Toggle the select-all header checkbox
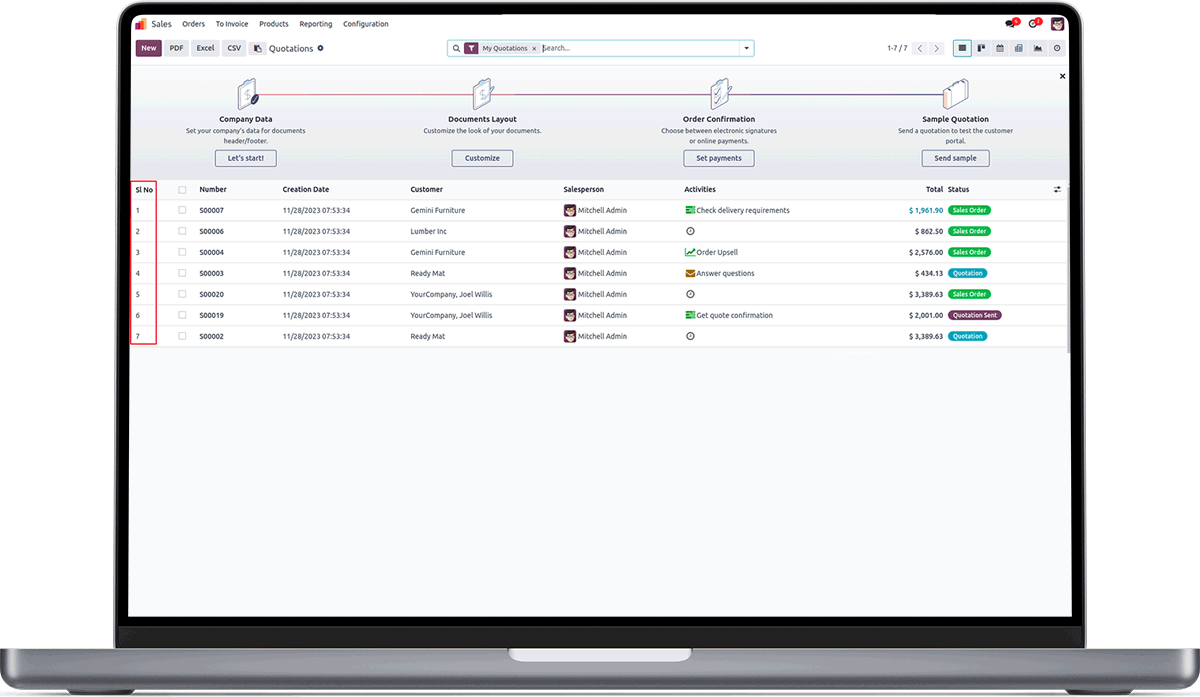This screenshot has width=1200, height=697. [x=182, y=189]
